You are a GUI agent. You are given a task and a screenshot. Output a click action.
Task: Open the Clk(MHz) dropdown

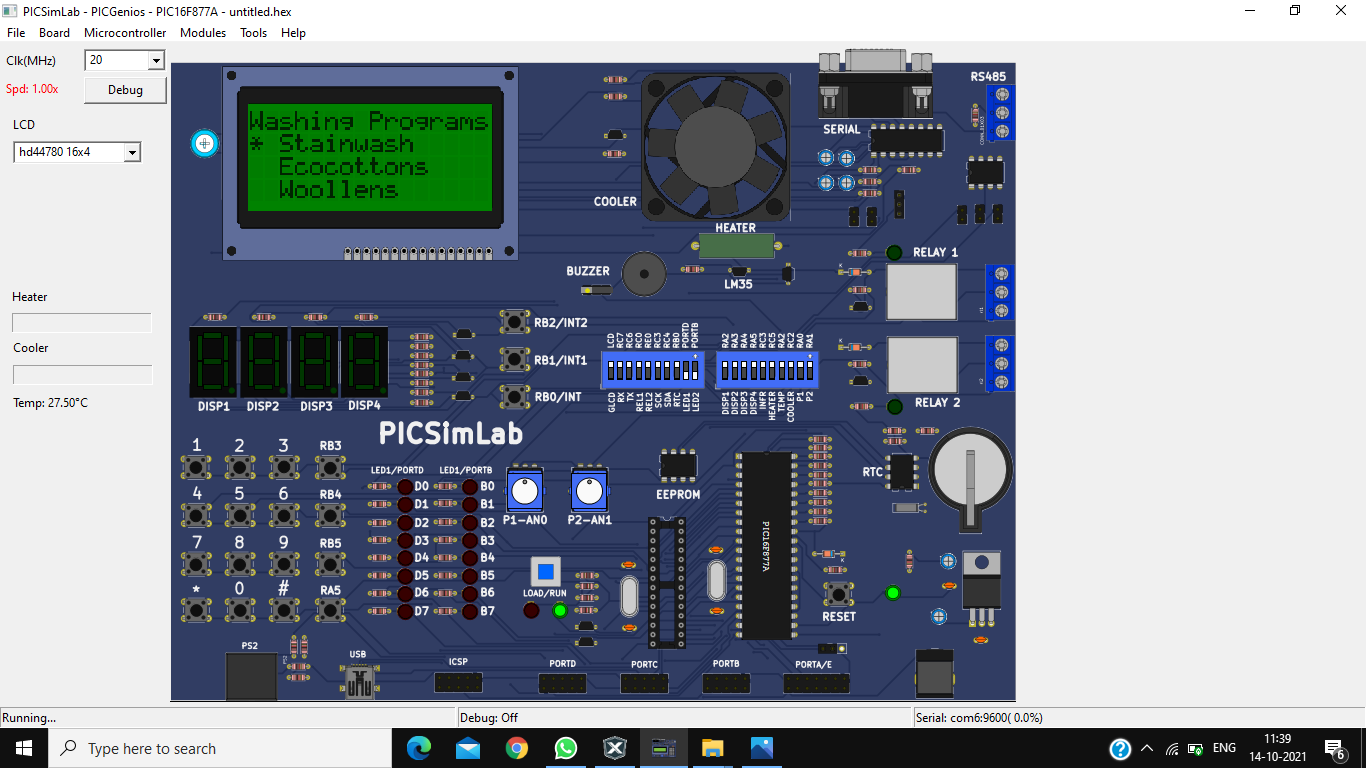click(156, 60)
